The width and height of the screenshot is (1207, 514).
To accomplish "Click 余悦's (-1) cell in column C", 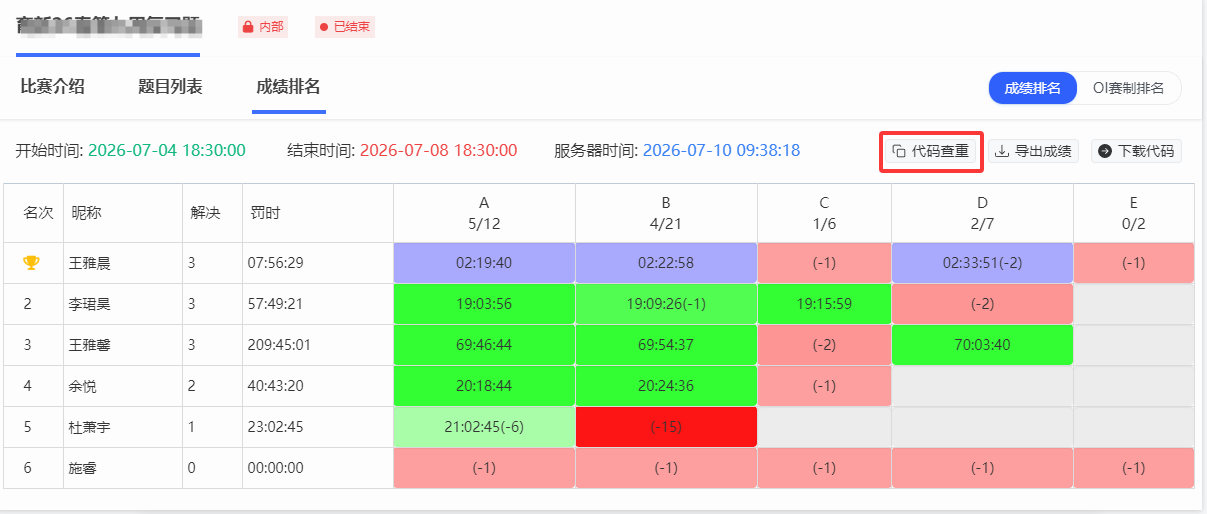I will 824,386.
